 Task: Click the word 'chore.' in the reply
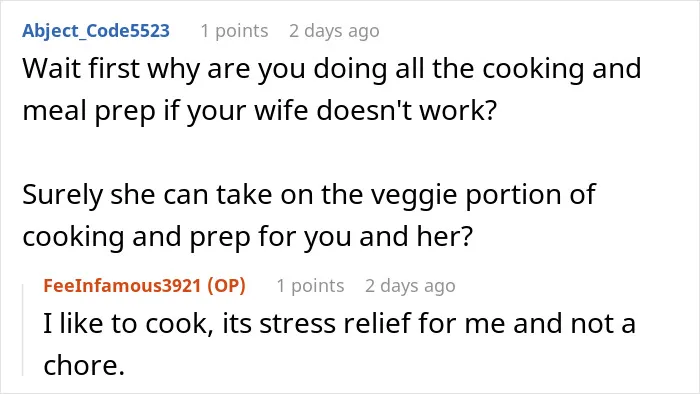point(84,365)
